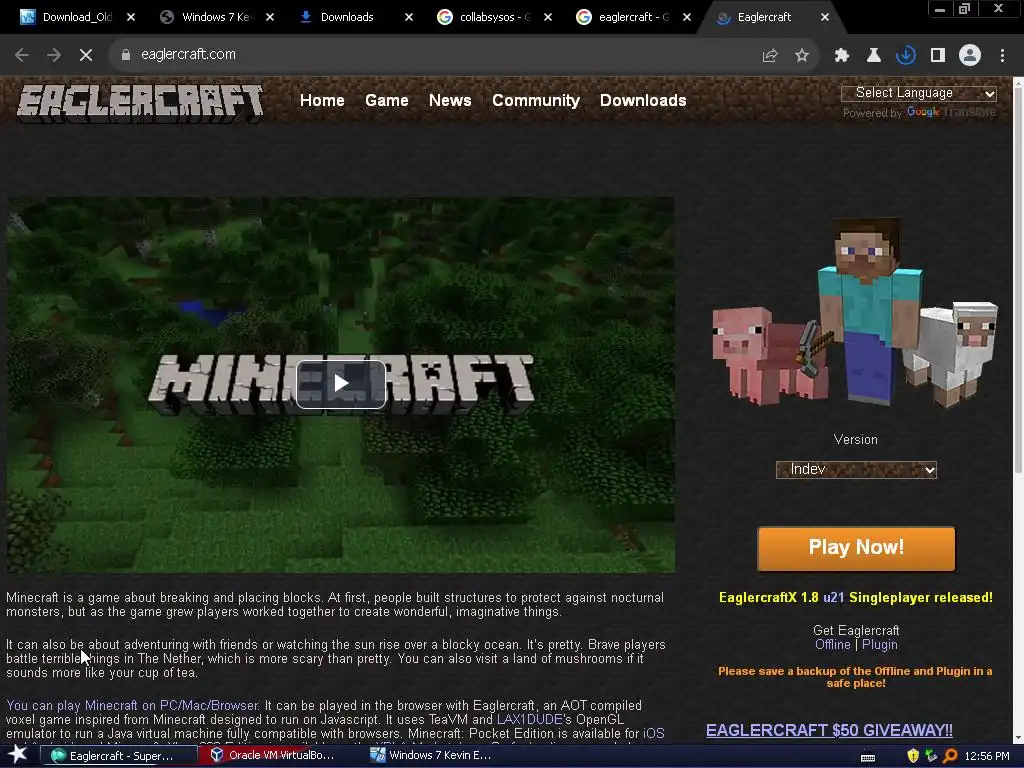Switch to Eaglercraft - Super taskbar window
Screen dimensions: 1024x768
(119, 756)
